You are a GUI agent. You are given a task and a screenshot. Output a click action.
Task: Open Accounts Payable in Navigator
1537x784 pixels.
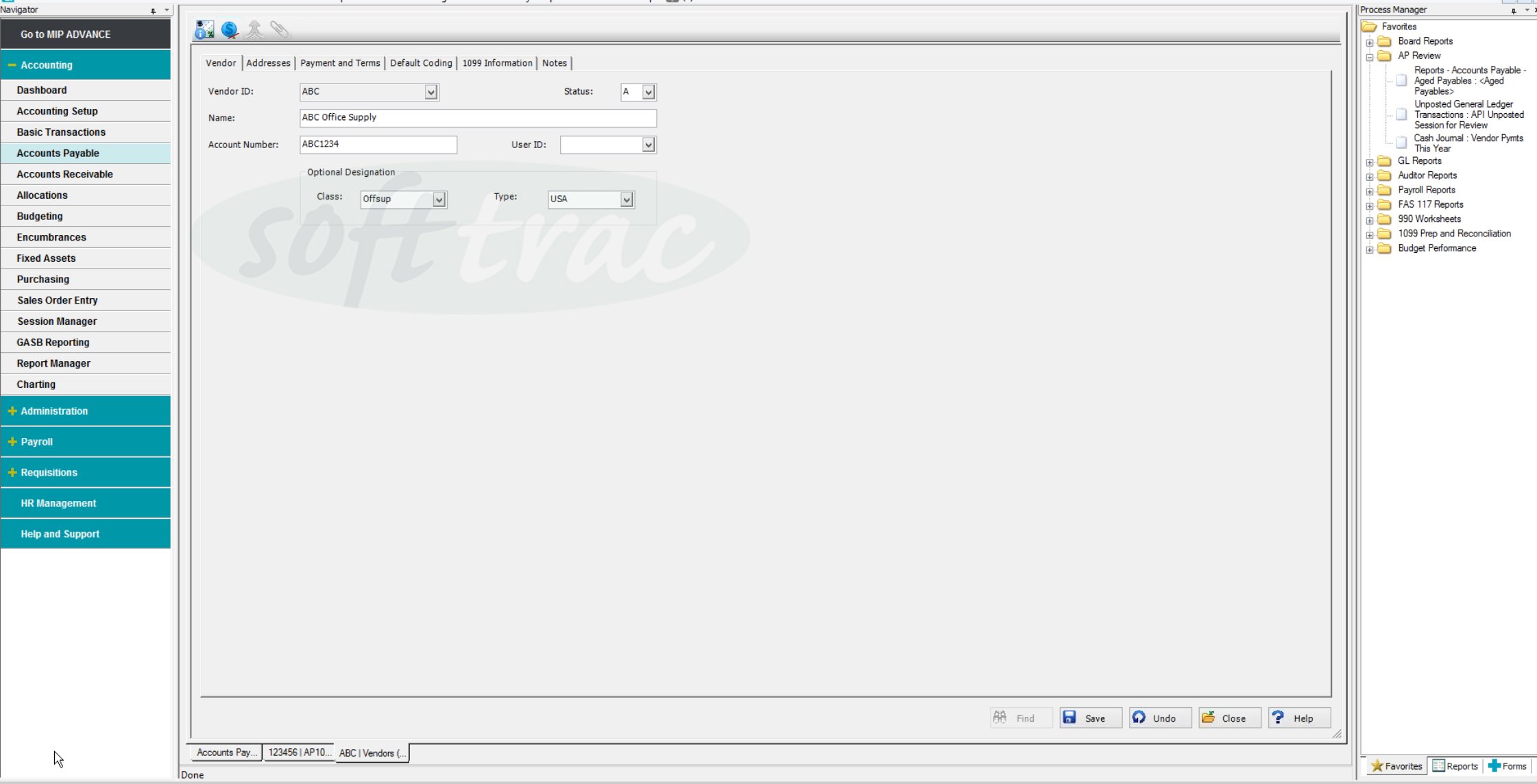click(x=86, y=154)
